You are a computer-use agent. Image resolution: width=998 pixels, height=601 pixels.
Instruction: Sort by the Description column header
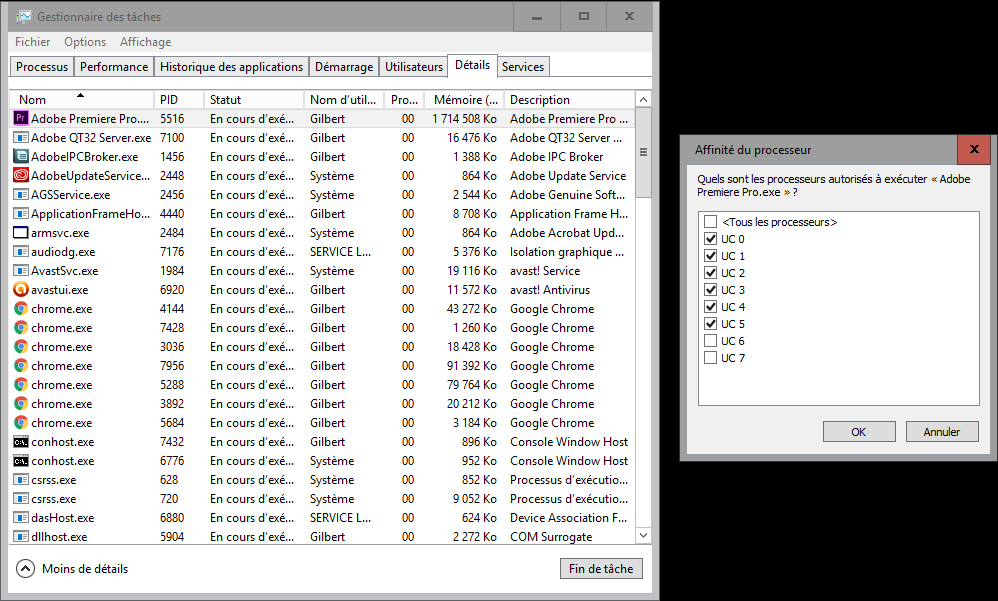point(570,99)
